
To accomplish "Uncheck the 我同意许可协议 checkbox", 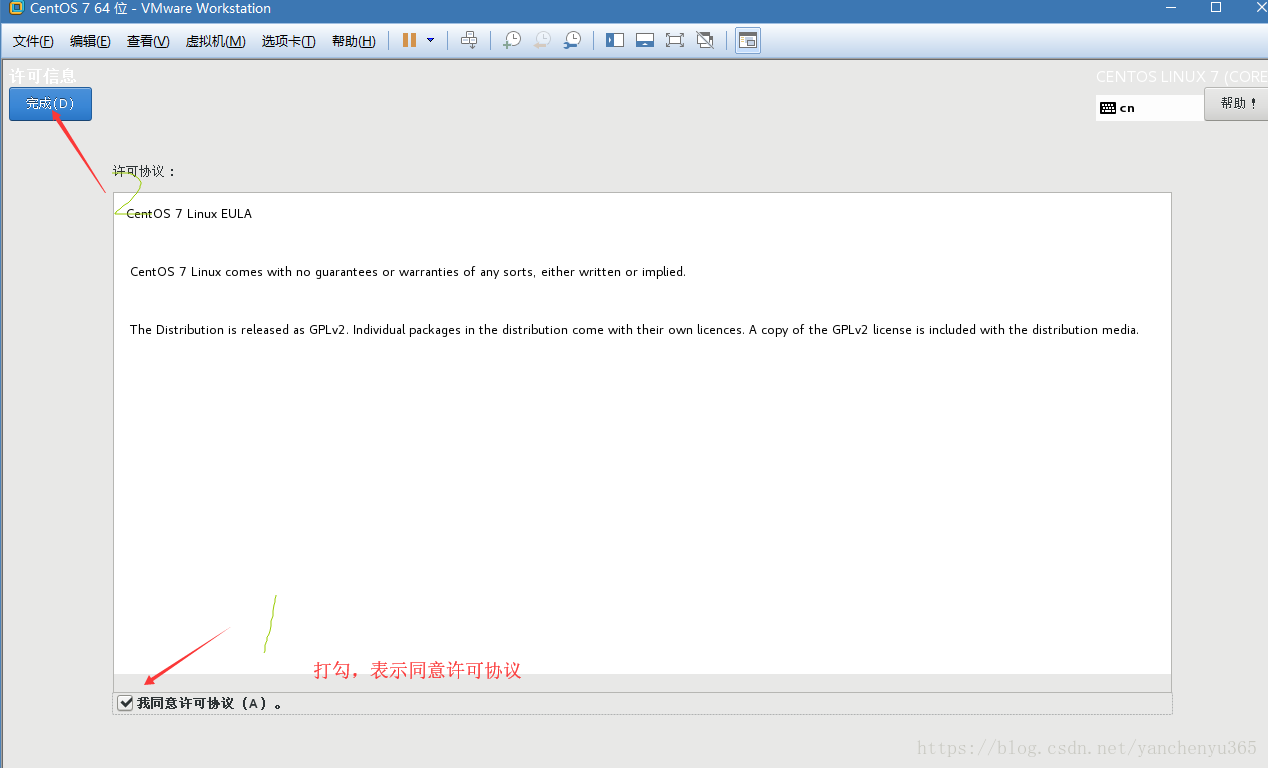I will 125,703.
